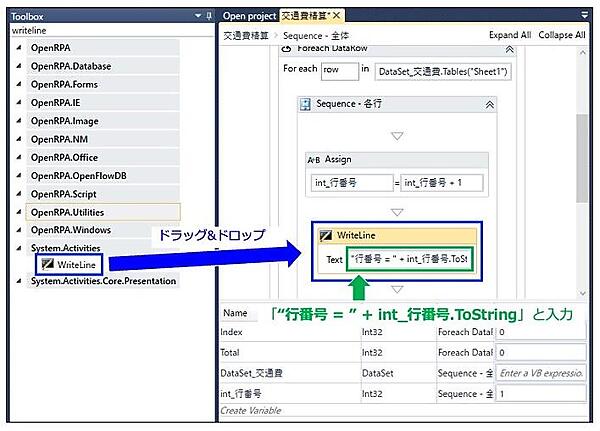Edit the For each row variable field
This screenshot has width=600, height=431.
[x=340, y=71]
